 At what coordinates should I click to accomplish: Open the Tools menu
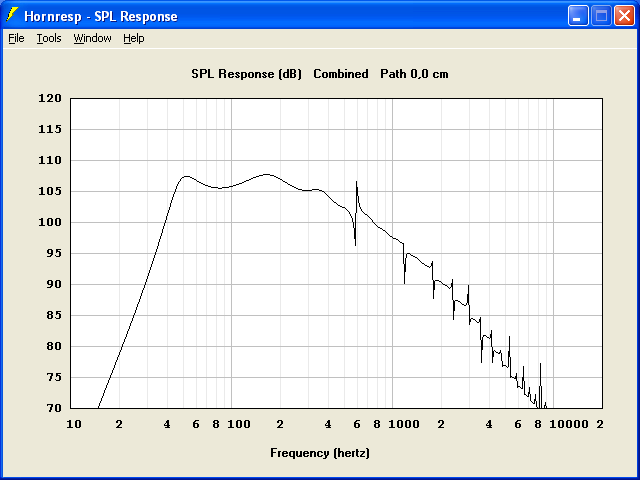coord(49,38)
